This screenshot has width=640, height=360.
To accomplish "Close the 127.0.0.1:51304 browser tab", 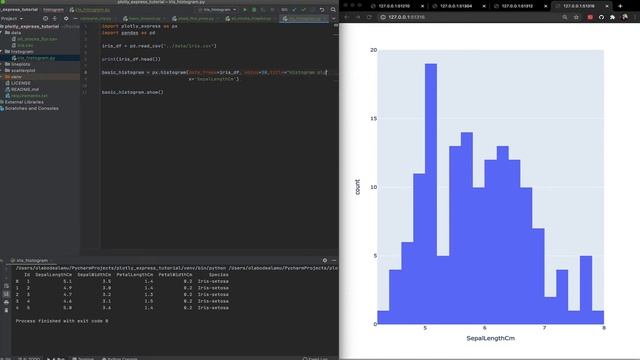I will 484,6.
